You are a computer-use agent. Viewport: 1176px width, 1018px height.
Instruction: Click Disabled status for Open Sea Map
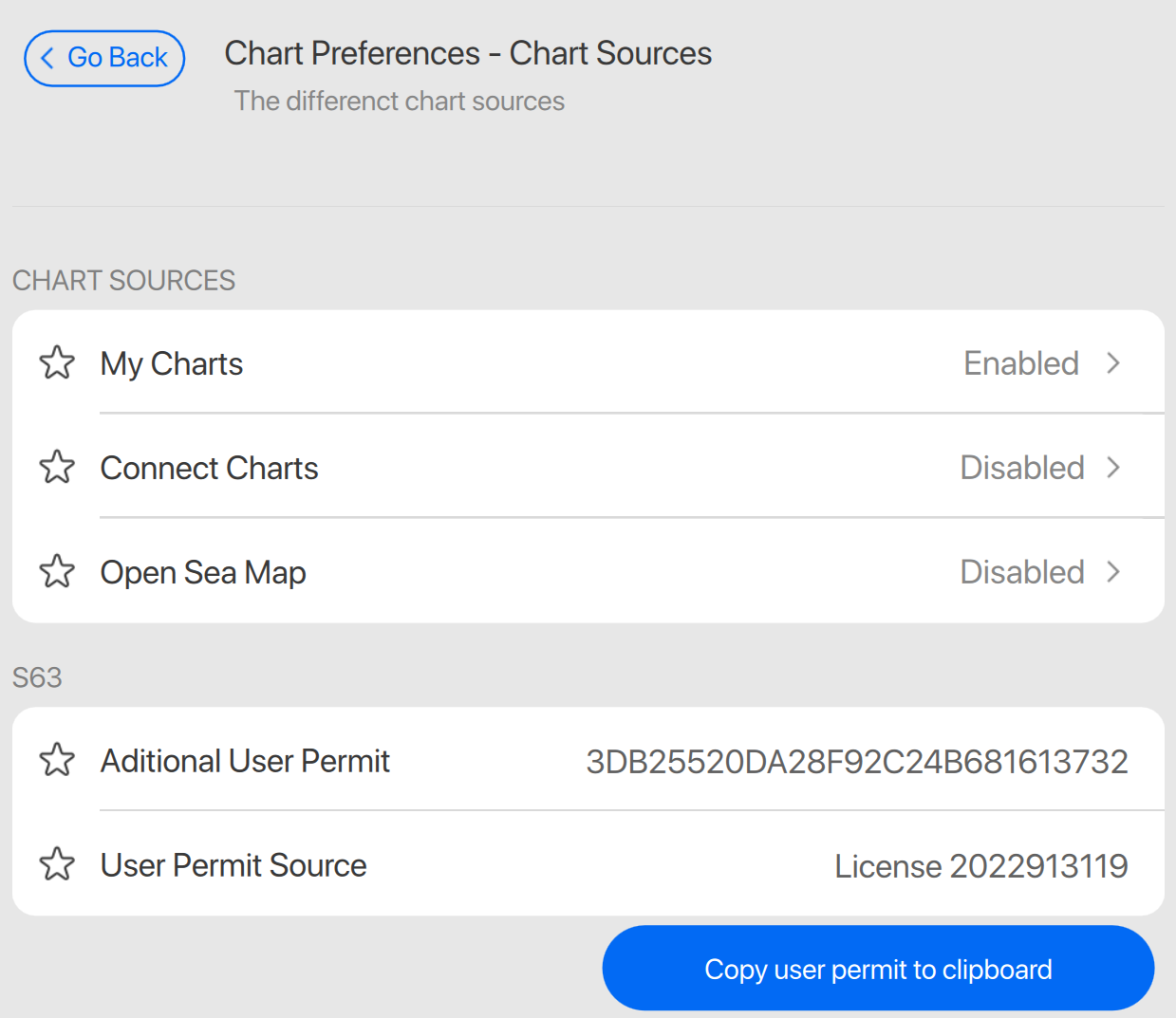[x=1021, y=572]
